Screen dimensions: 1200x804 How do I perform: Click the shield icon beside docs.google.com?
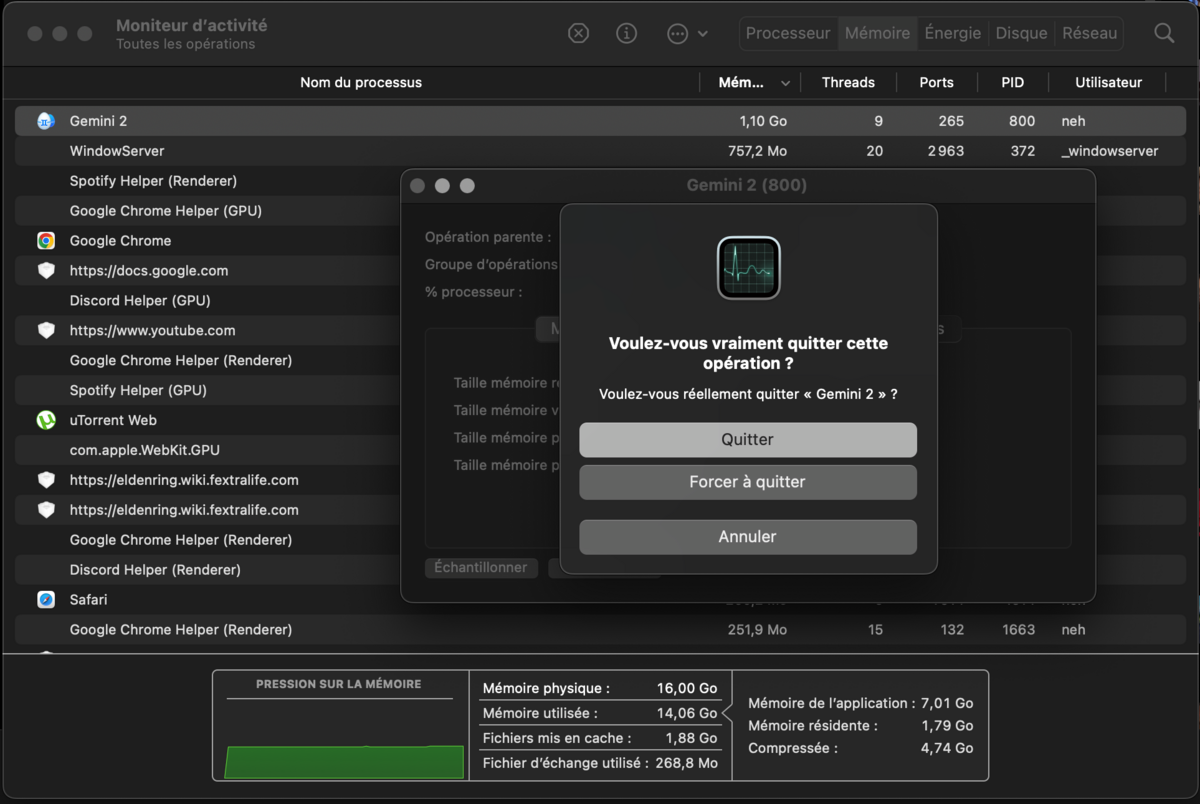point(46,271)
